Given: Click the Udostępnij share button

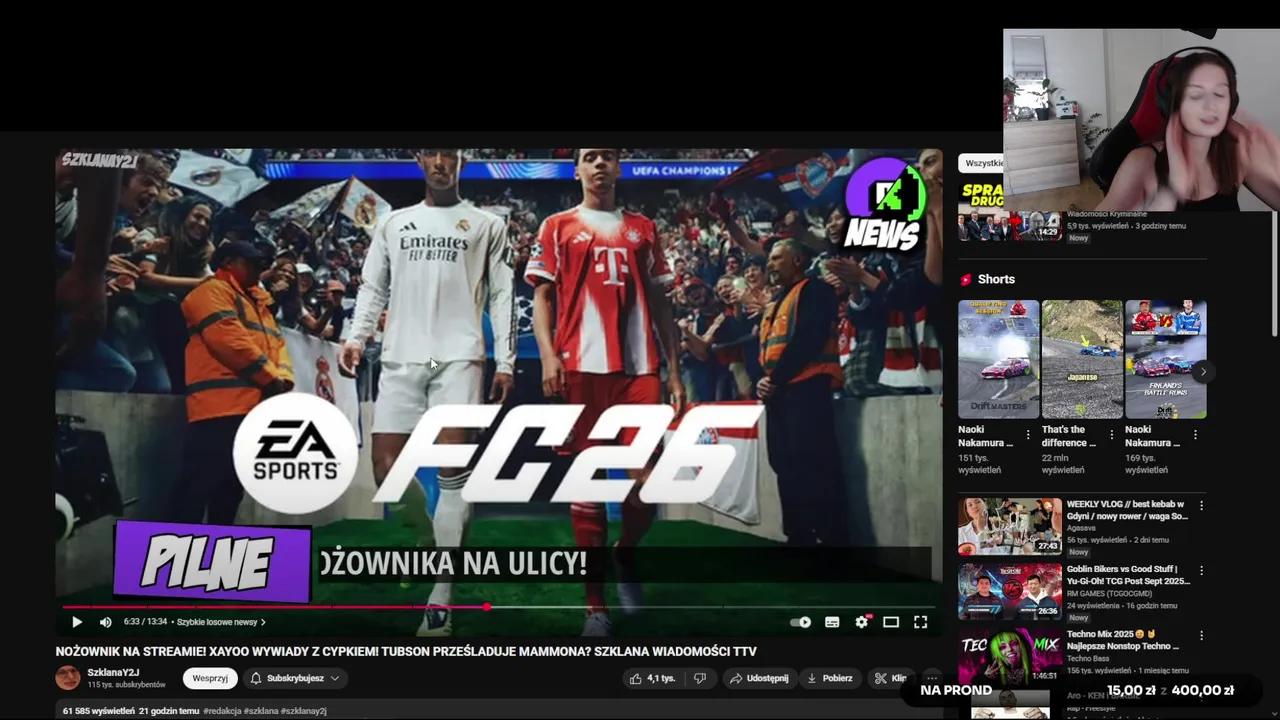Looking at the screenshot, I should click(x=758, y=678).
